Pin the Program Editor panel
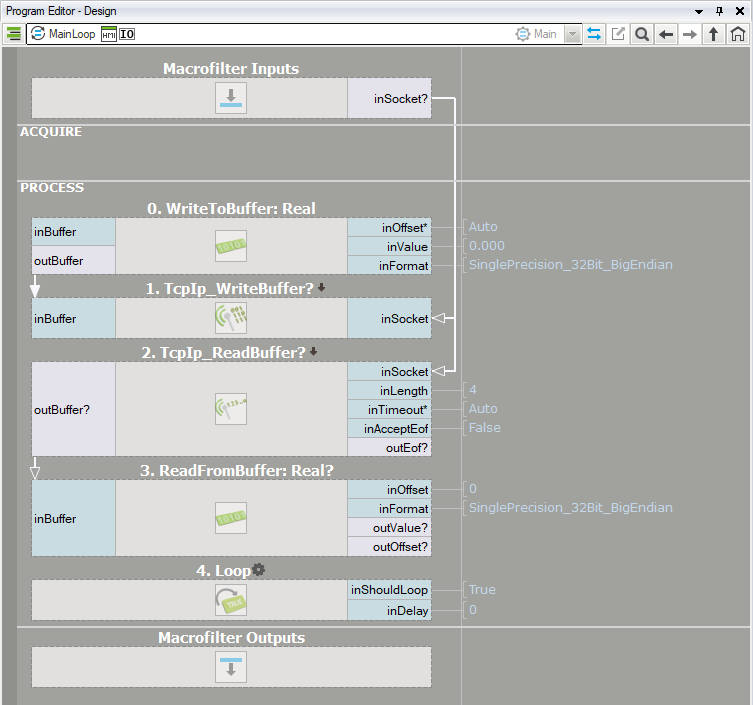Viewport: 753px width, 705px height. pyautogui.click(x=719, y=11)
